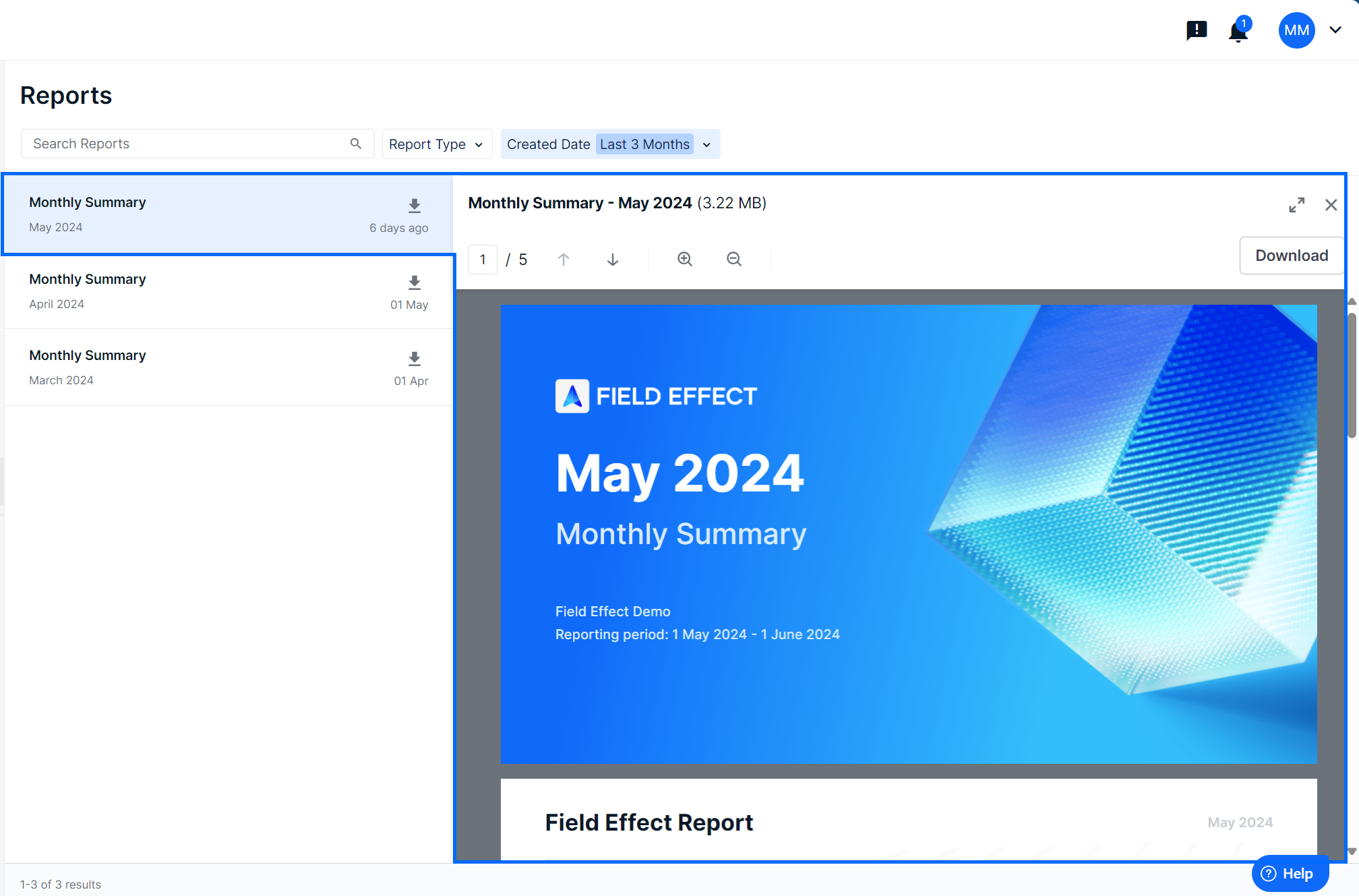The image size is (1359, 896).
Task: Zoom out of the report preview
Action: tap(734, 260)
